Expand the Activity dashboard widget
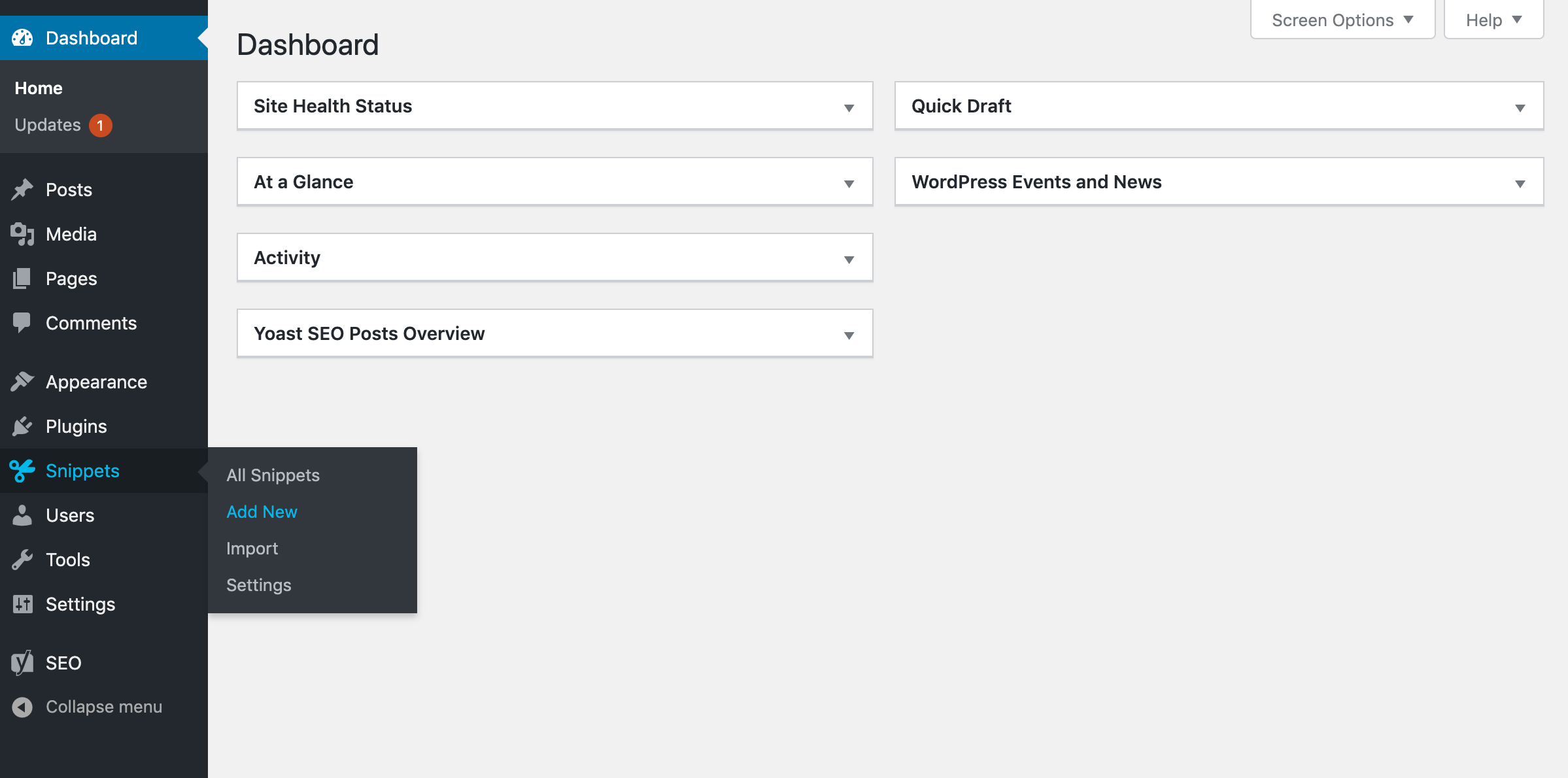The image size is (1568, 778). click(x=849, y=258)
